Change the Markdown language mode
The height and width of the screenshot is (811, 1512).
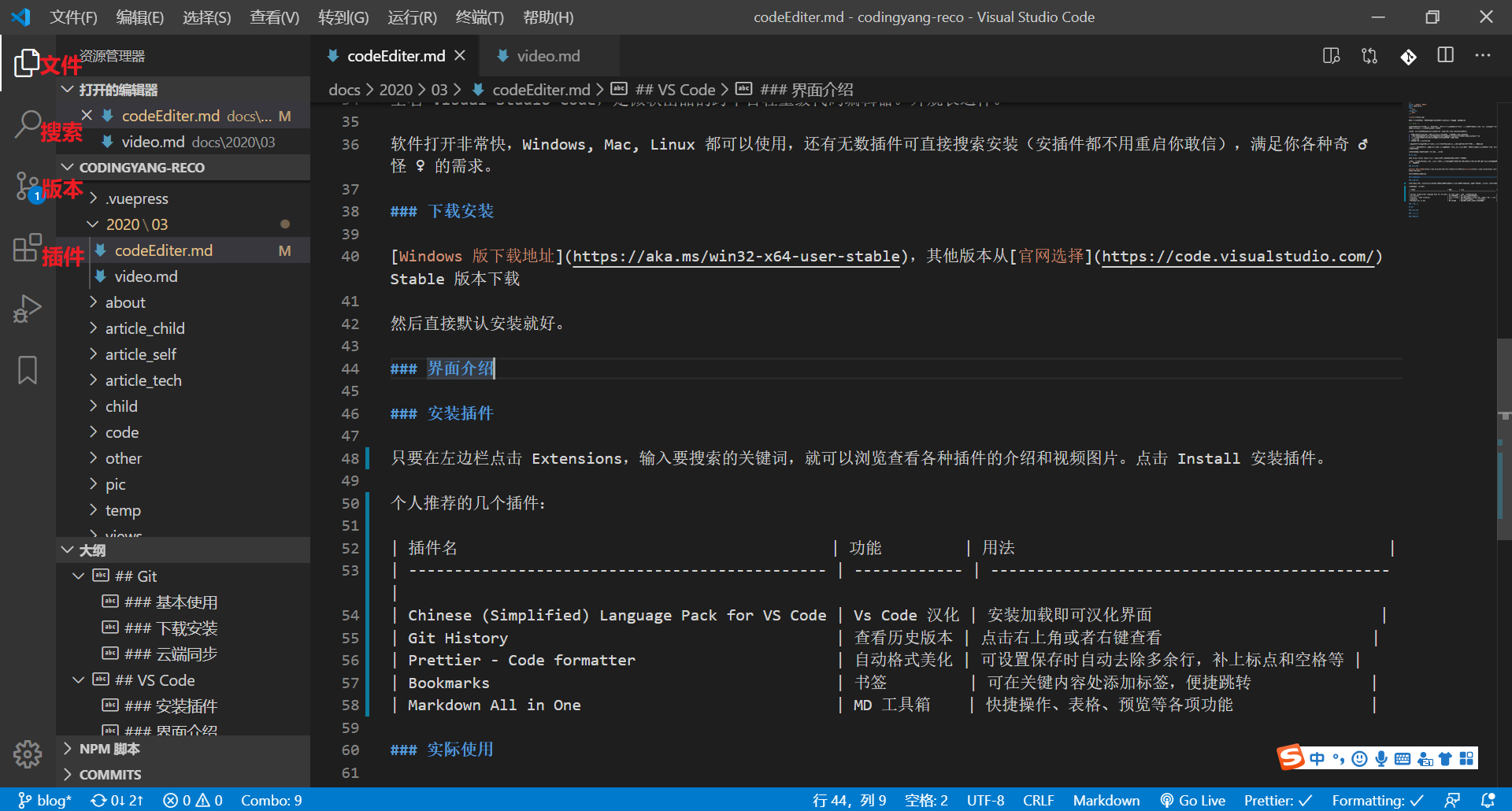[x=1106, y=800]
